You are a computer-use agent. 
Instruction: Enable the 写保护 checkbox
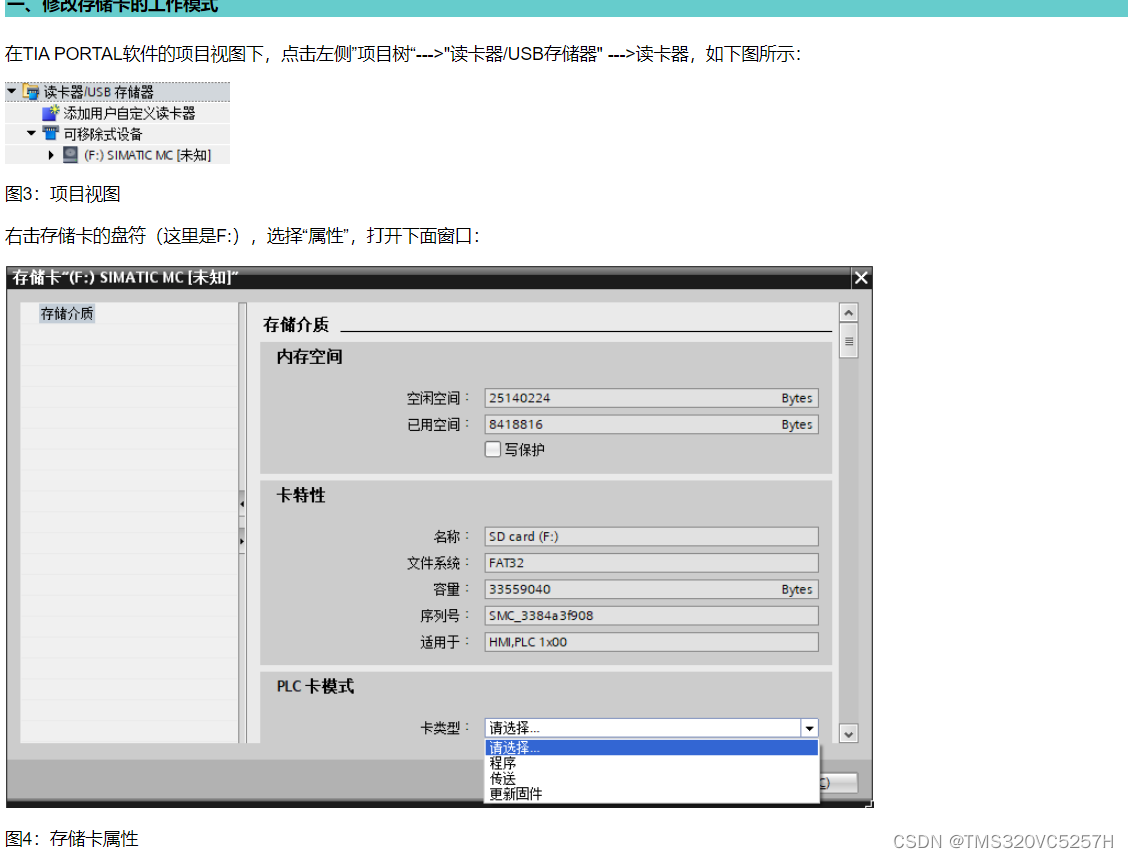(x=493, y=449)
